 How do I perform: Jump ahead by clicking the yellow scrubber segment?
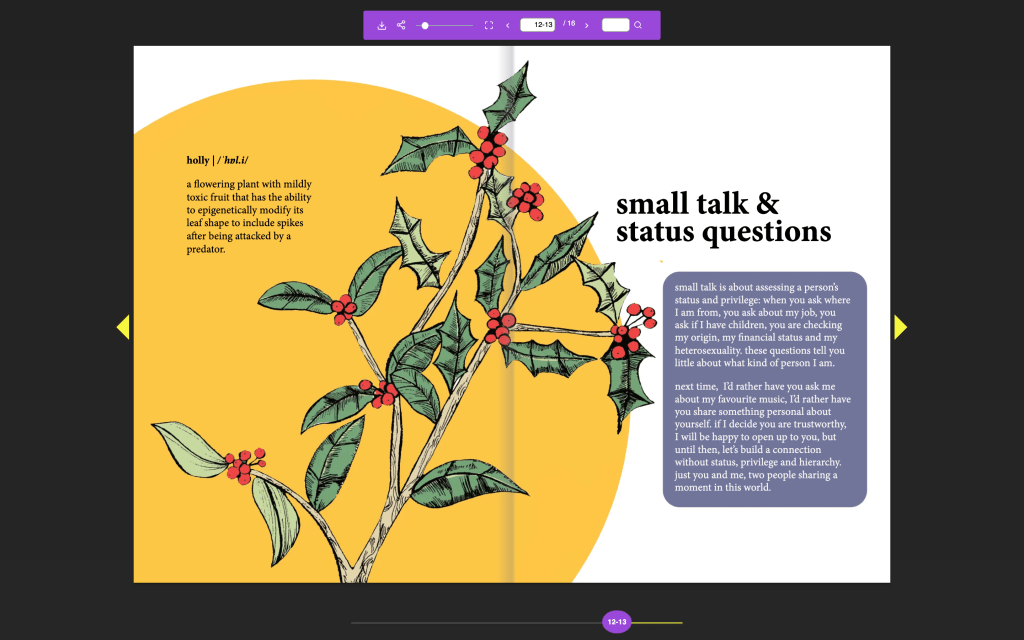coord(660,622)
